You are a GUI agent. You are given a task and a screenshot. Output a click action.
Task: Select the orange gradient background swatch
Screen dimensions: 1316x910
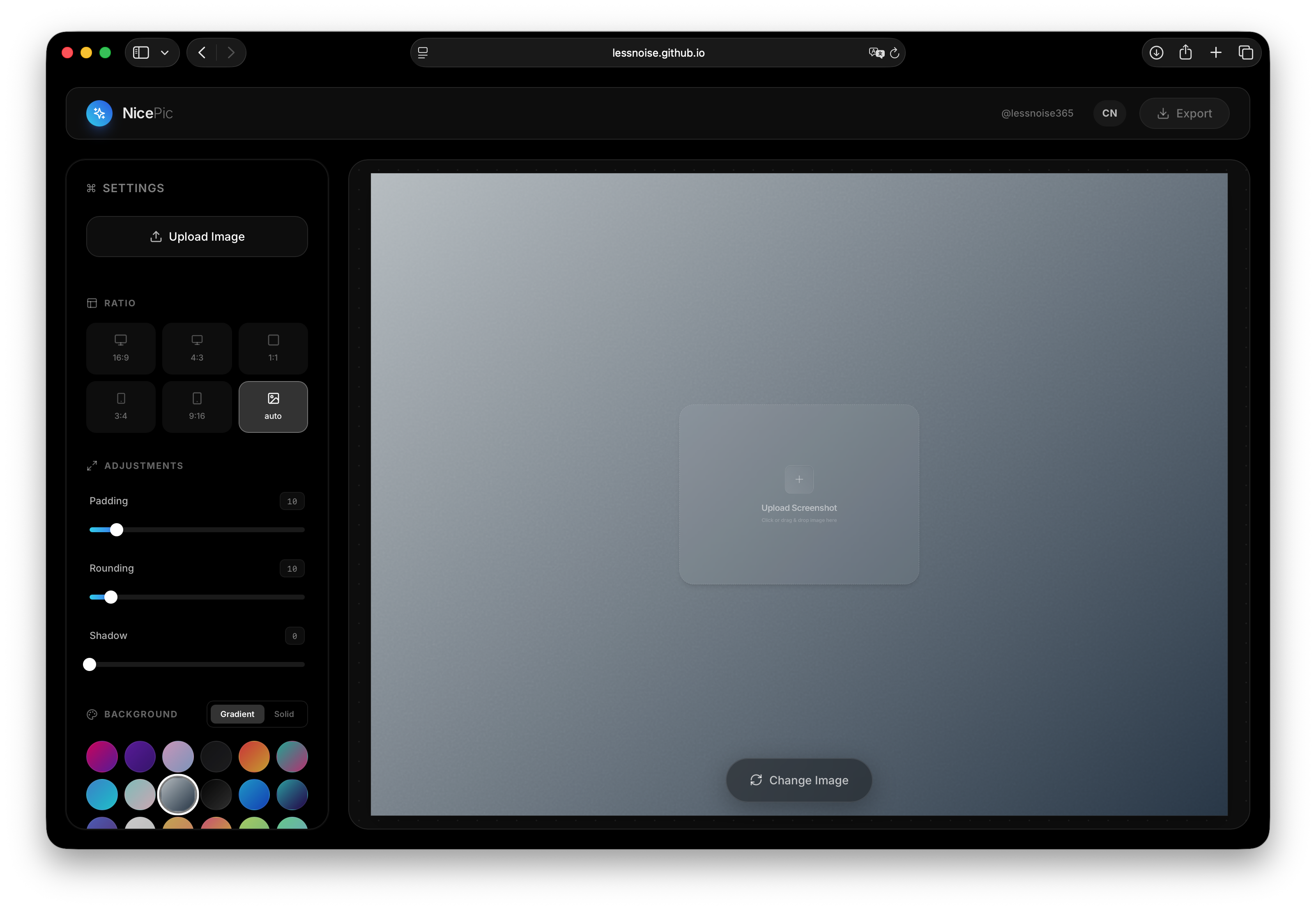click(254, 756)
